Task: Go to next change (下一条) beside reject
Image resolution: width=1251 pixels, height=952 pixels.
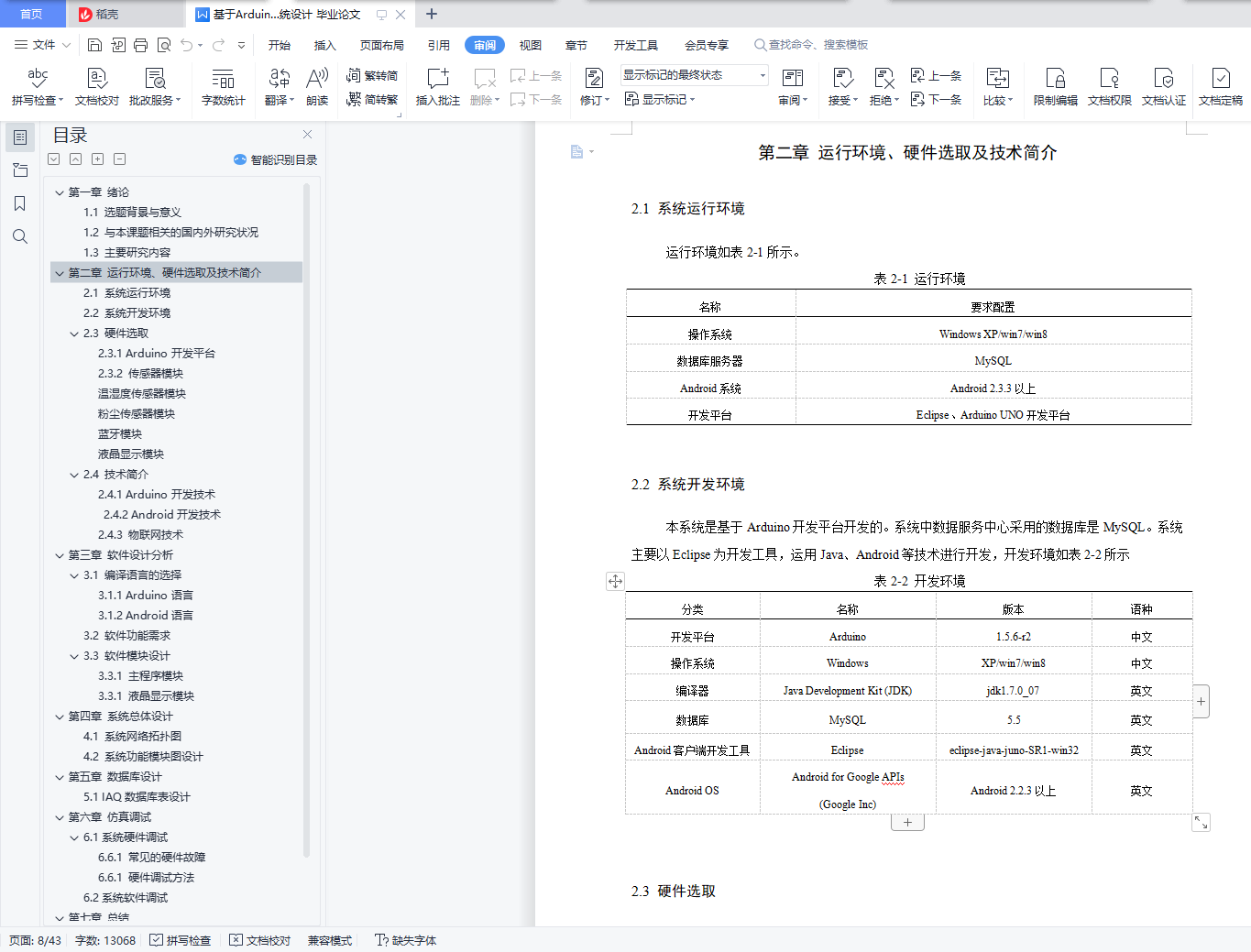Action: click(936, 99)
